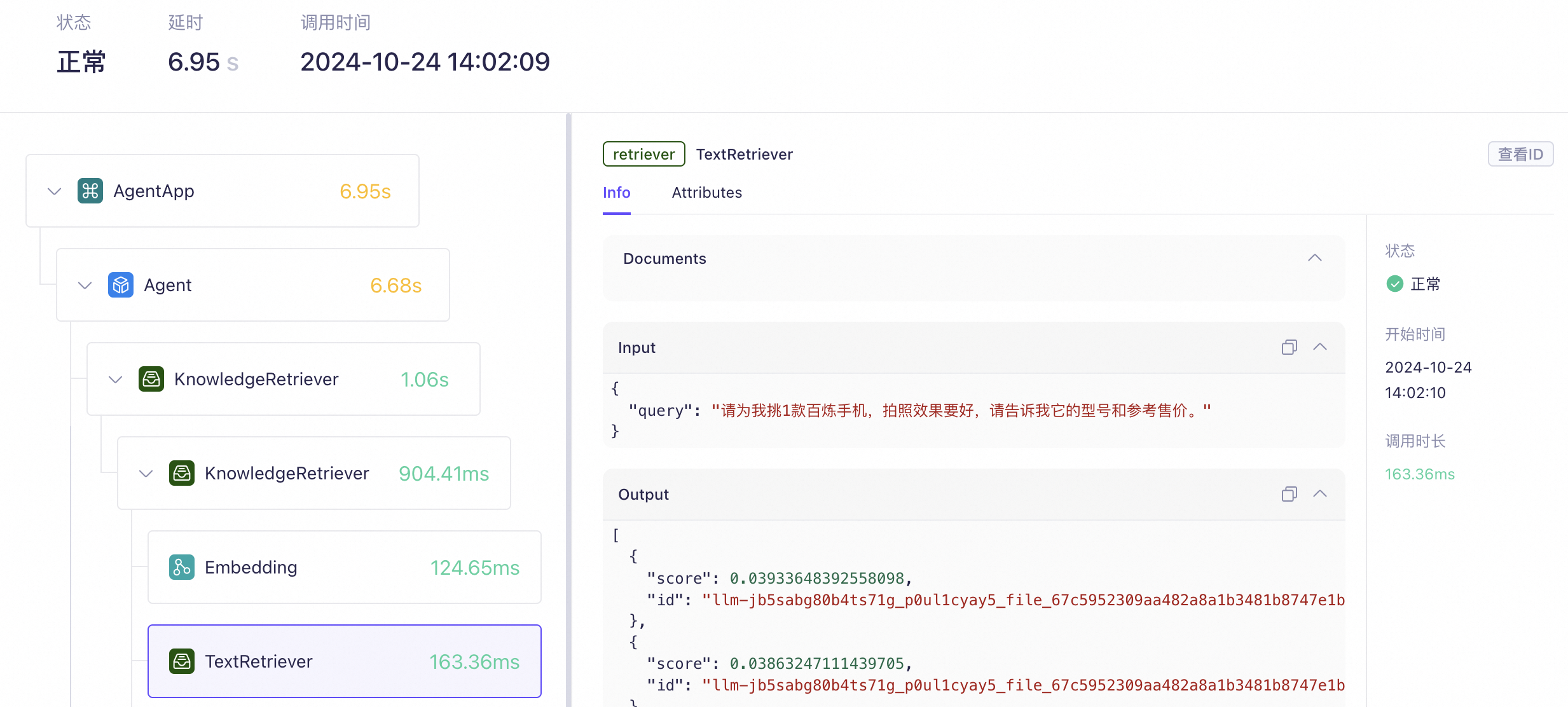The width and height of the screenshot is (1568, 707).
Task: Collapse the Output section
Action: [x=1320, y=494]
